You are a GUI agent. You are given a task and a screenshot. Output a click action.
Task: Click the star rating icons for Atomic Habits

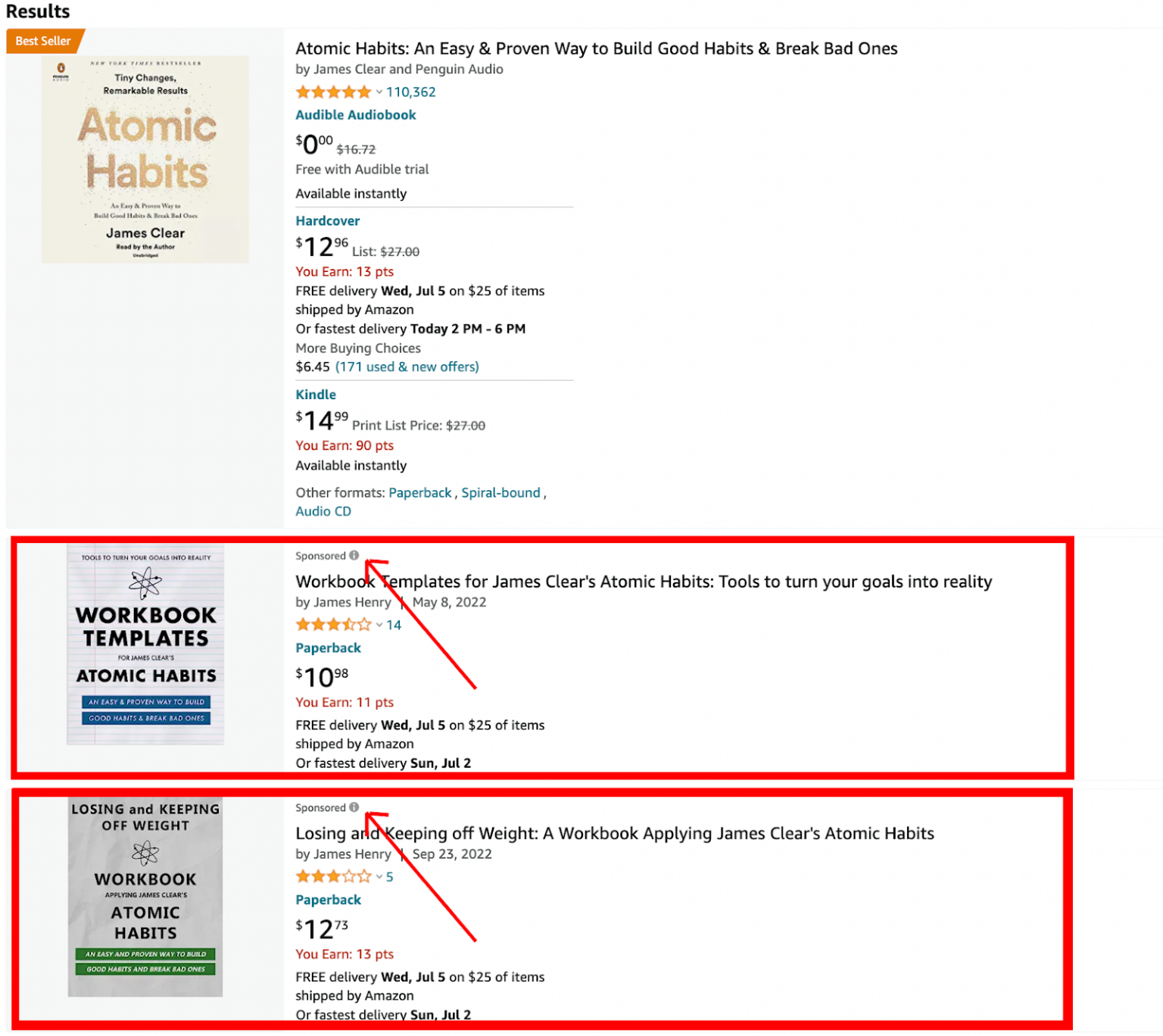tap(333, 92)
